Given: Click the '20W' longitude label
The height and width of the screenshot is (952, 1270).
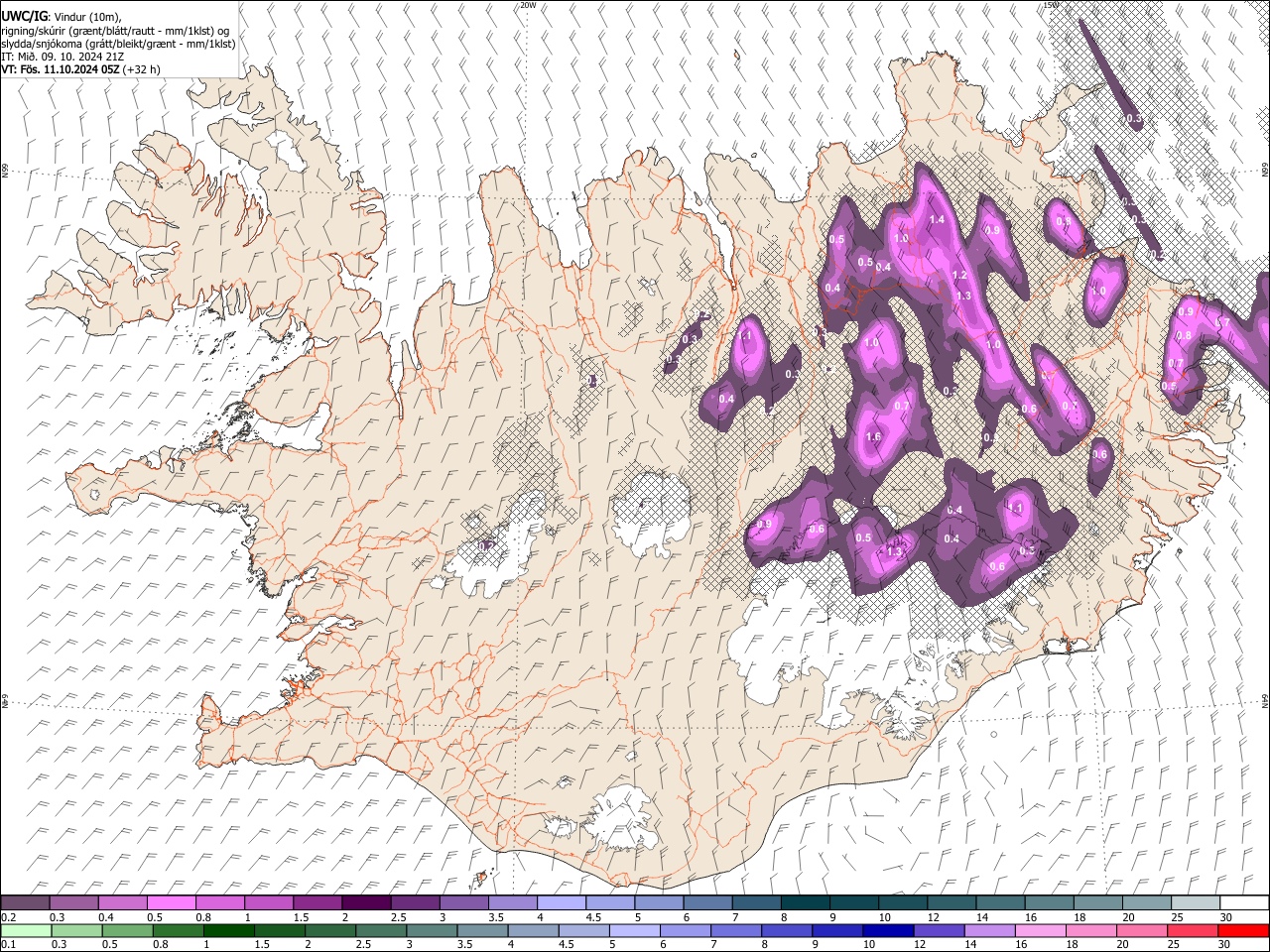Looking at the screenshot, I should point(528,5).
